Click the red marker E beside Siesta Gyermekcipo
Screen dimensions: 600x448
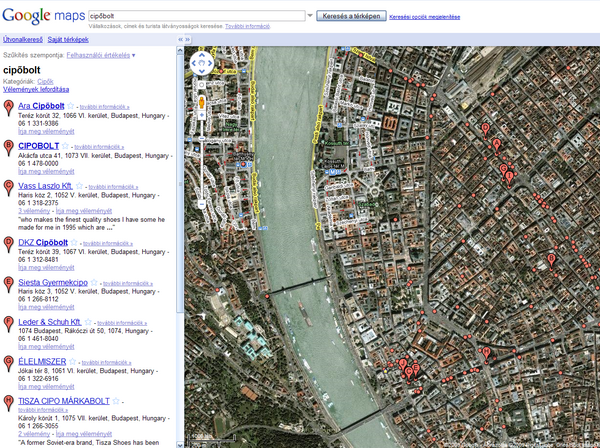(8, 284)
